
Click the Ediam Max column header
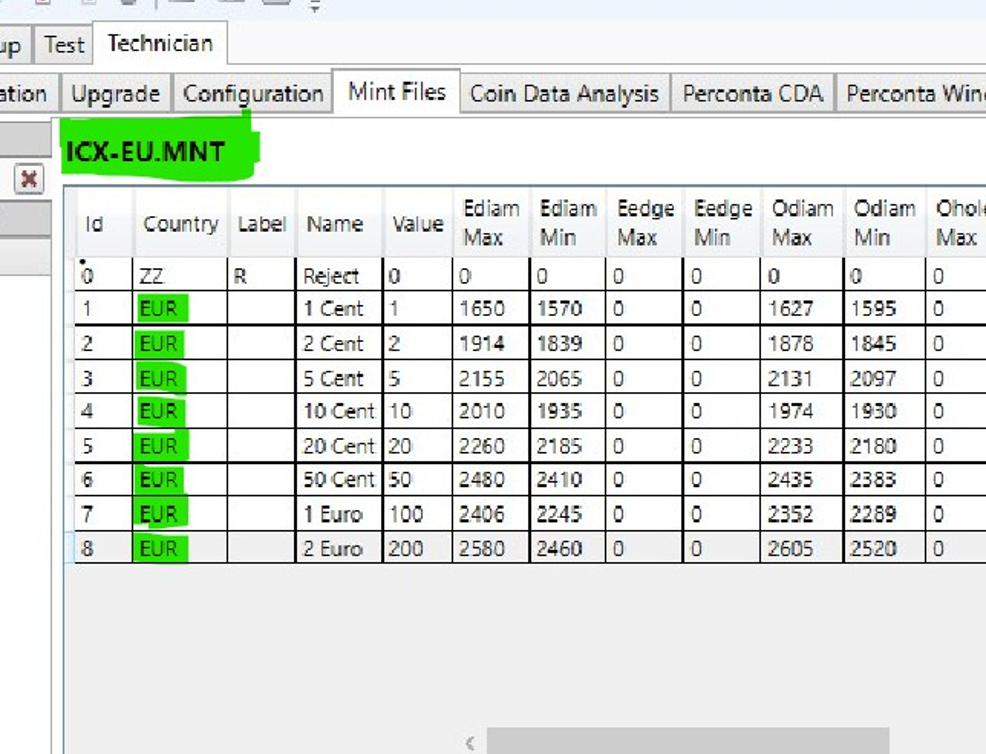click(491, 223)
